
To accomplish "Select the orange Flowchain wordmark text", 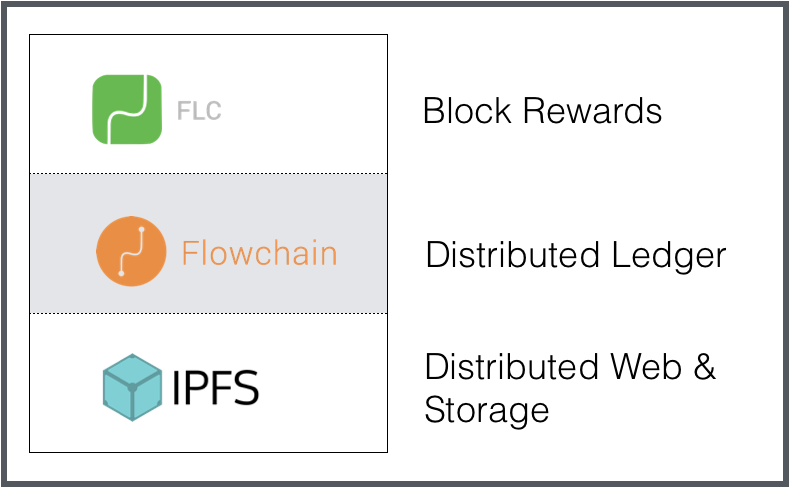I will pos(259,252).
